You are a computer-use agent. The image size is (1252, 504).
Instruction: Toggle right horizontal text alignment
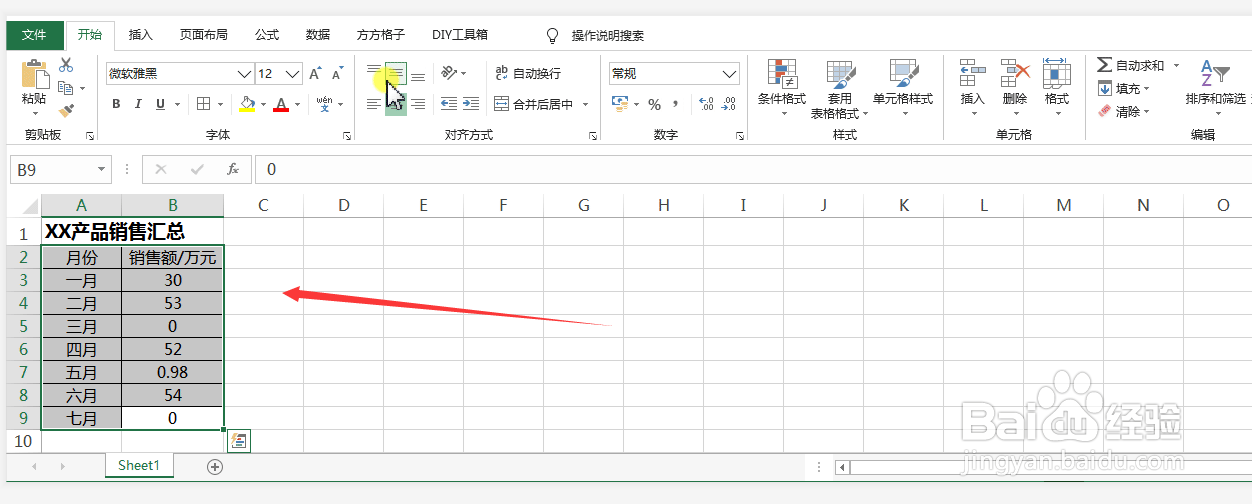[418, 104]
